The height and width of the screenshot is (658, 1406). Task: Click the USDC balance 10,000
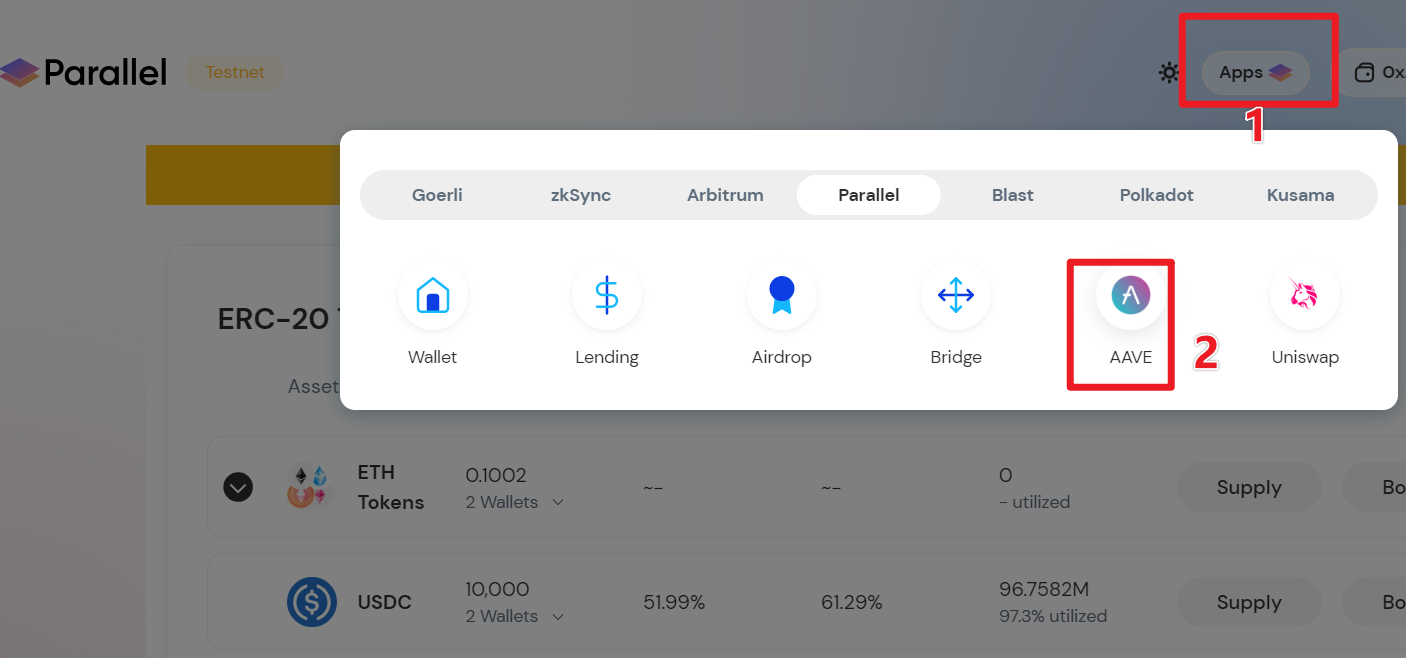(x=498, y=589)
